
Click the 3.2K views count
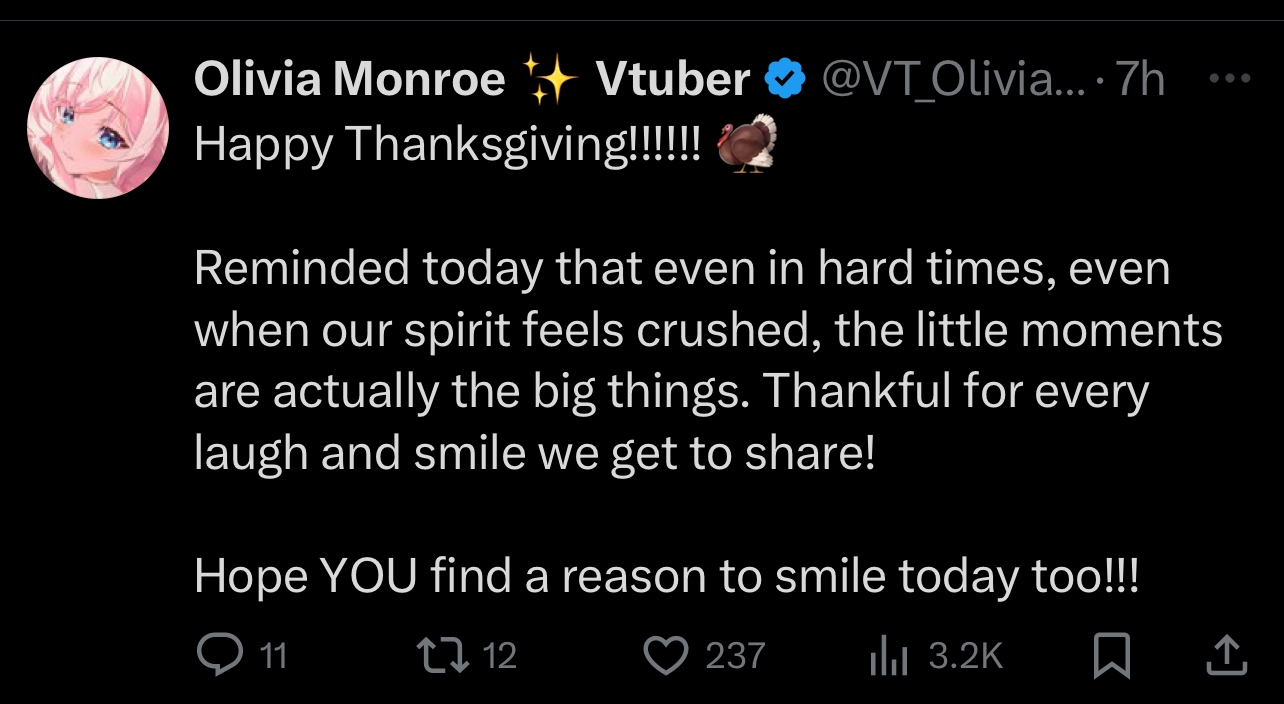(x=965, y=656)
